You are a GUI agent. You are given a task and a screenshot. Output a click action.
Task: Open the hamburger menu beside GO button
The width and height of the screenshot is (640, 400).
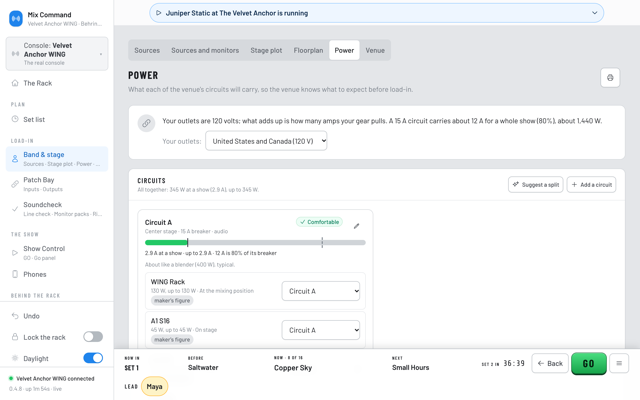pyautogui.click(x=619, y=363)
